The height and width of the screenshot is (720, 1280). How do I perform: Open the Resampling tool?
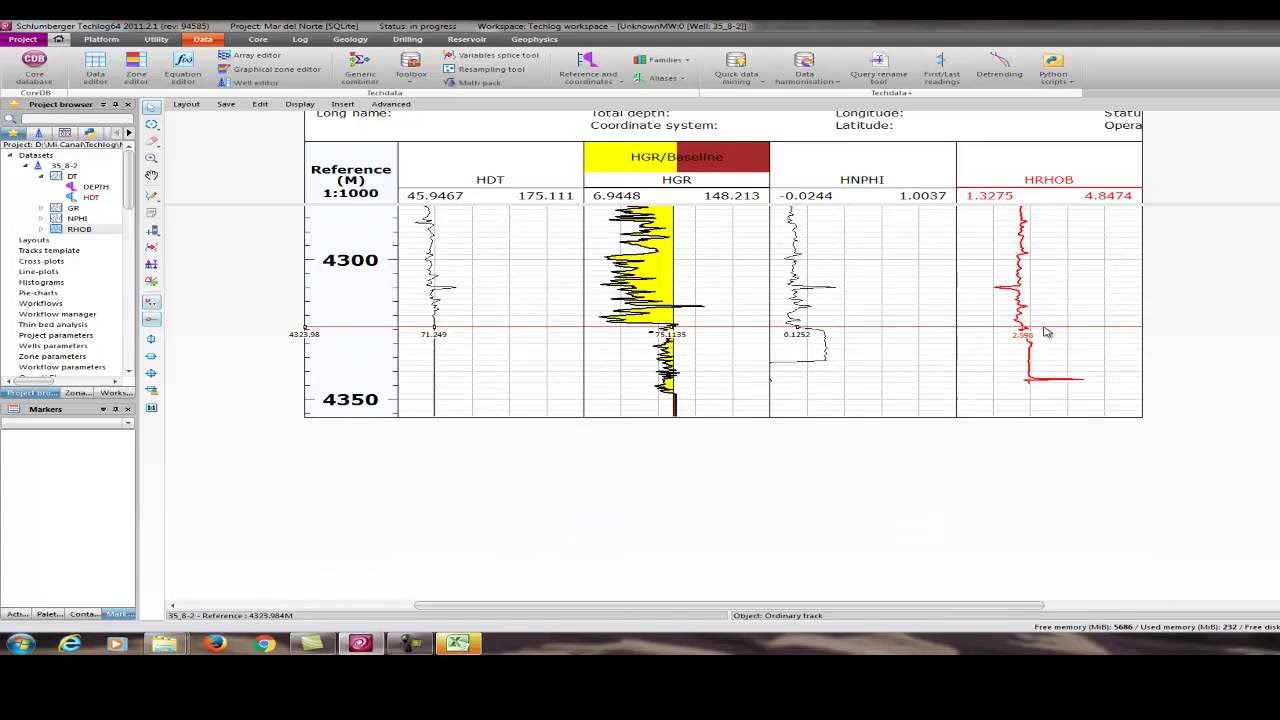coord(484,69)
